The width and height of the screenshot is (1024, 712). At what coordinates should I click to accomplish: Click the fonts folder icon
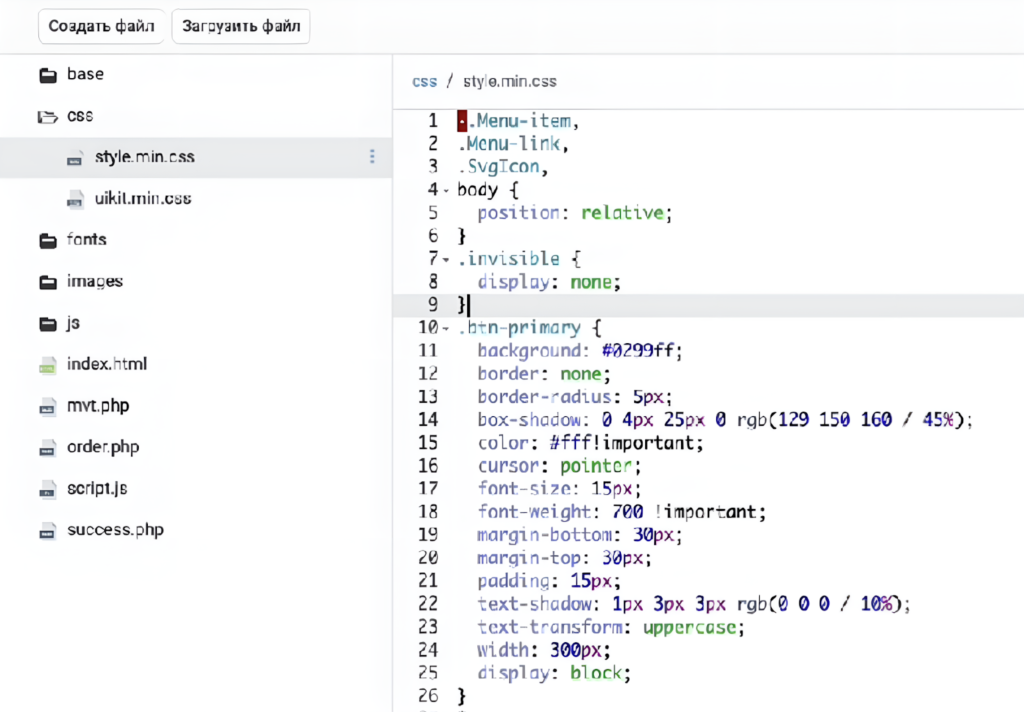pyautogui.click(x=47, y=241)
